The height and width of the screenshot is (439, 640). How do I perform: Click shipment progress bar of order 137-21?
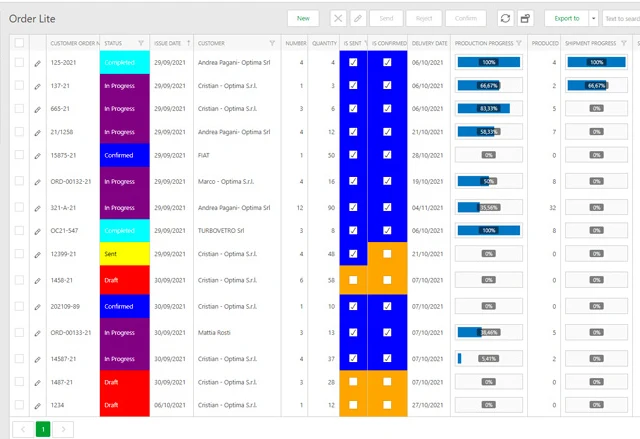(596, 85)
